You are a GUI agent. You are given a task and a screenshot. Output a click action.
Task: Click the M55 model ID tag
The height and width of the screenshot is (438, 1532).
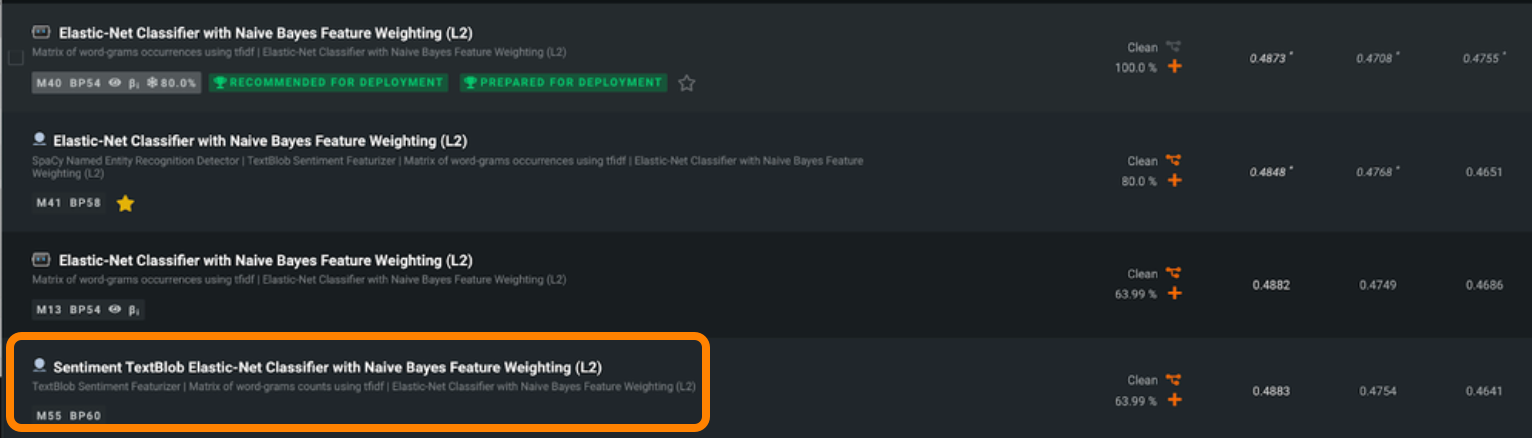[x=49, y=416]
